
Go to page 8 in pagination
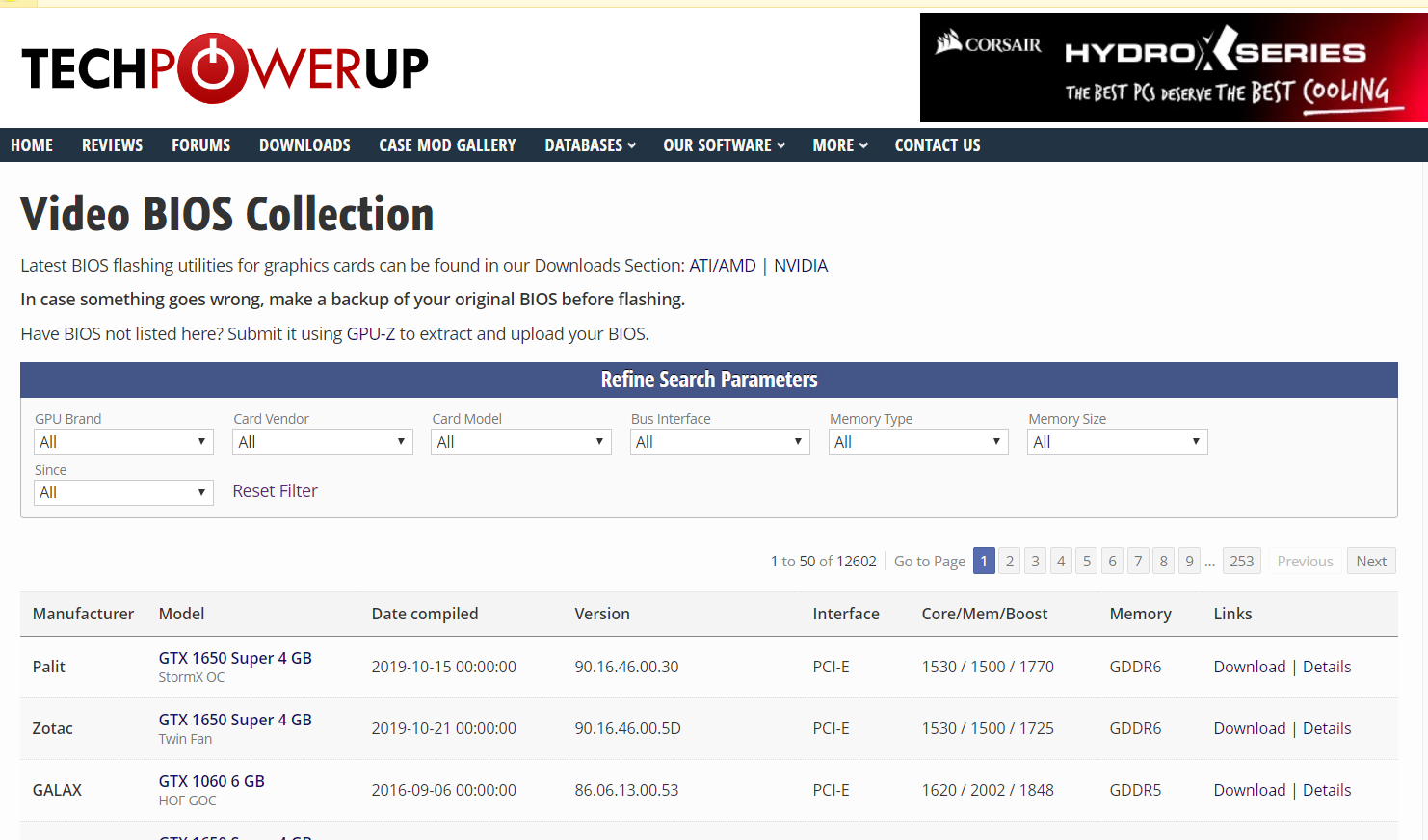(x=1164, y=561)
